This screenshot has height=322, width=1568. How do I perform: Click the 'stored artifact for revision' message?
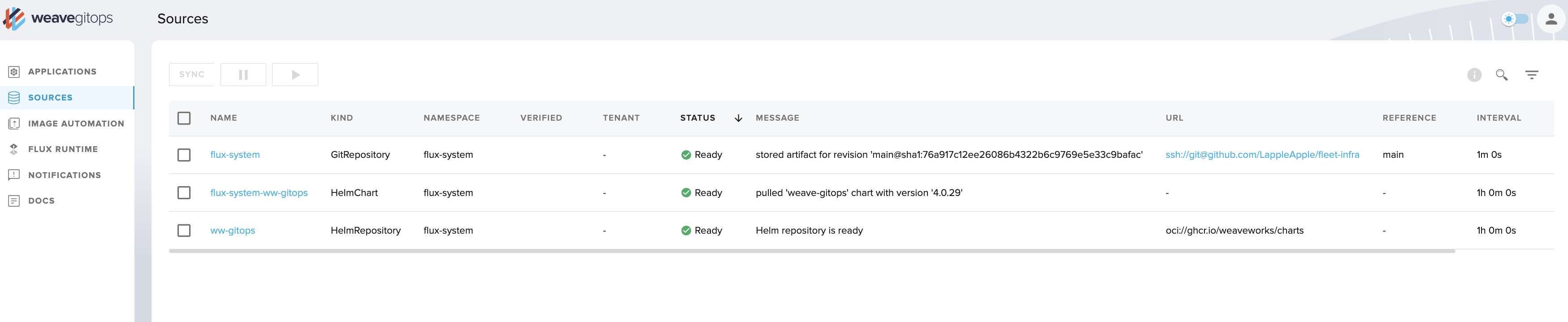point(949,155)
